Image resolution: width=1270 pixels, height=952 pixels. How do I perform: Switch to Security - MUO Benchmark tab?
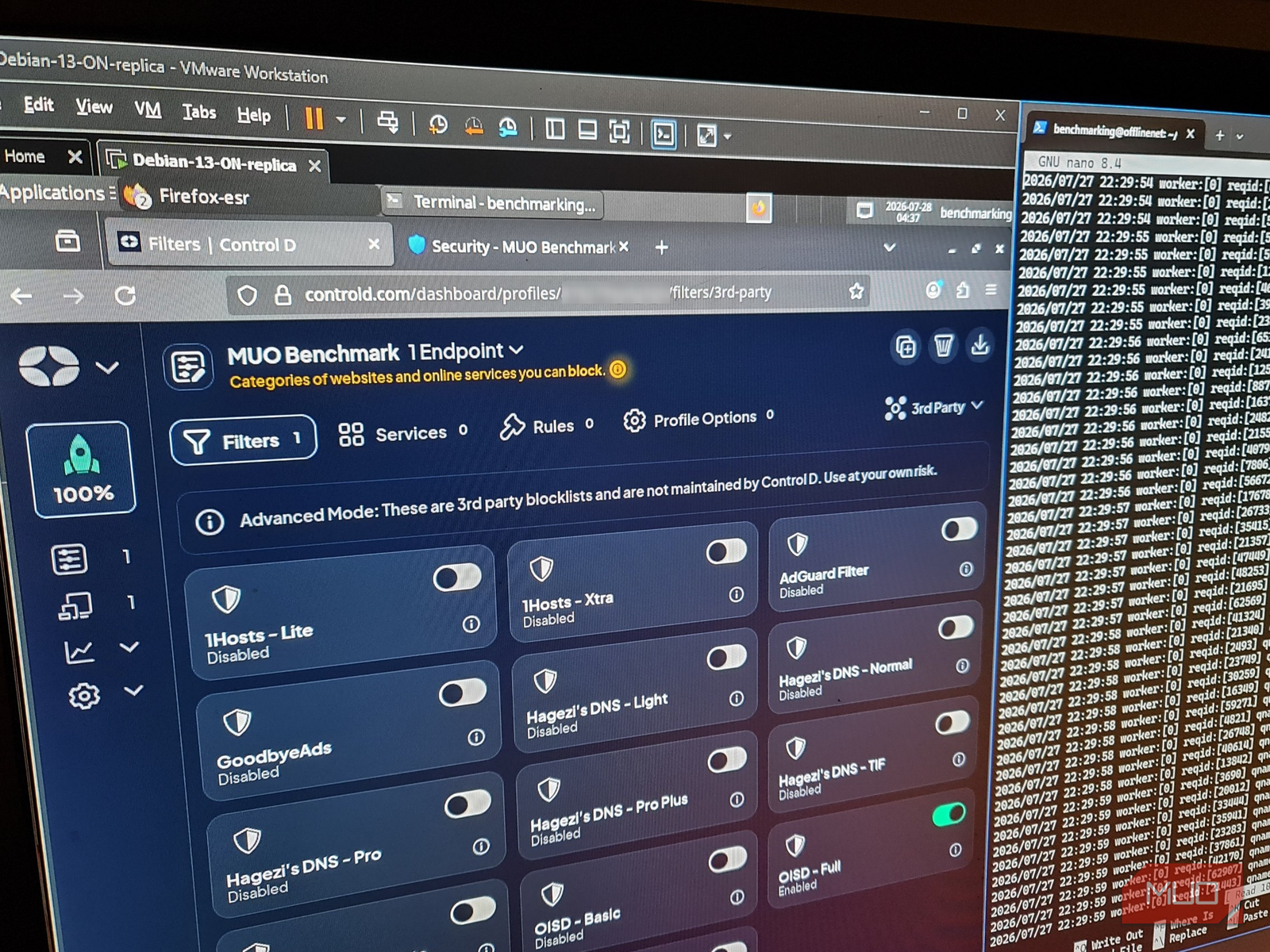click(x=519, y=247)
